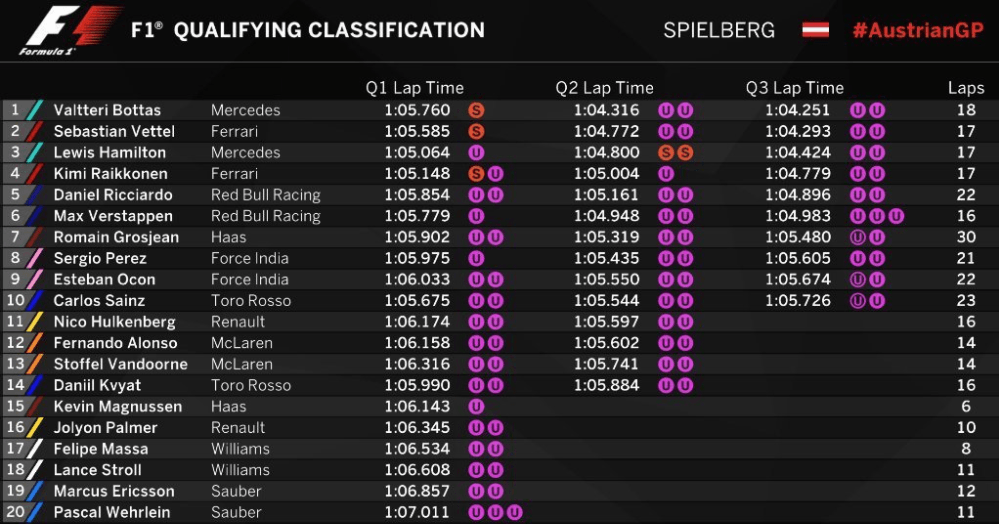999x524 pixels.
Task: Click Bottas's Q3 time 1:04.251
Action: tap(797, 110)
